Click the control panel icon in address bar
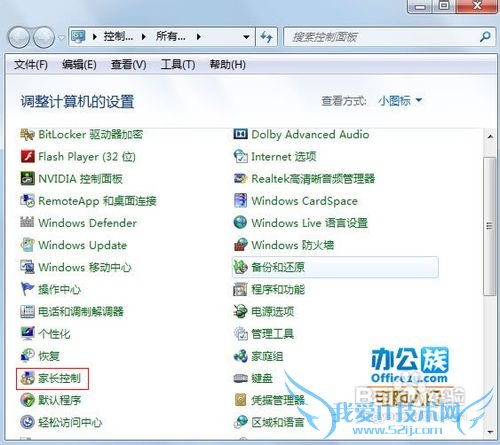The height and width of the screenshot is (445, 500). pos(79,37)
